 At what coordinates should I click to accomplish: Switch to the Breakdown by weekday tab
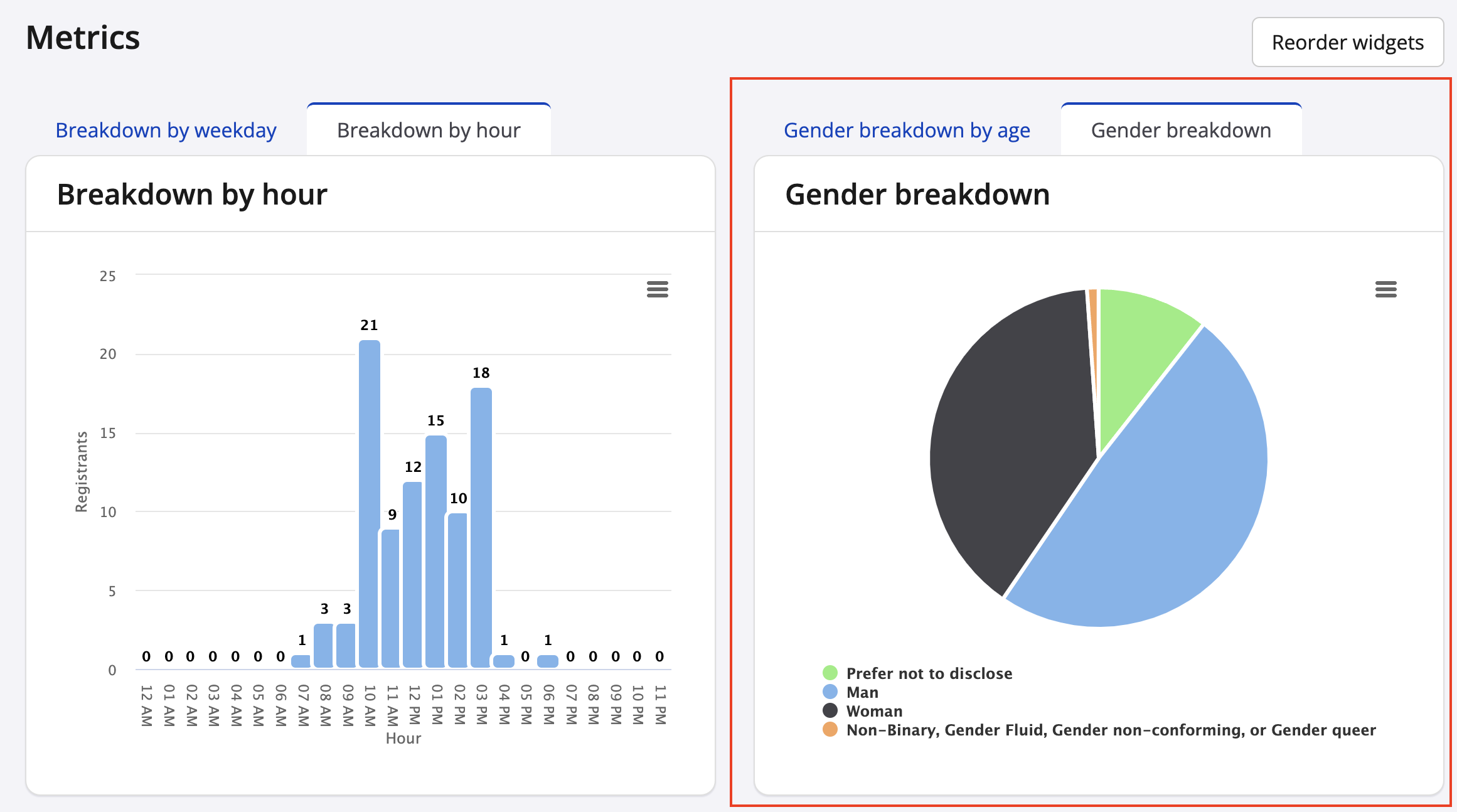(166, 131)
